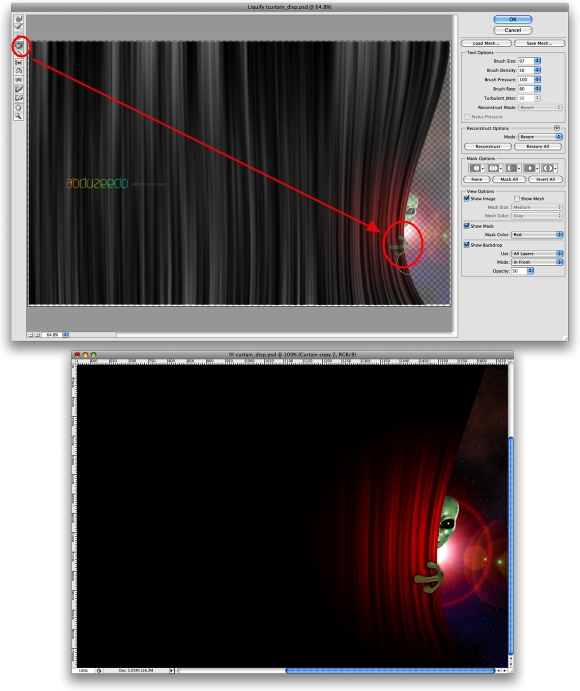Enable the Show Mesh checkbox
Screen dimensions: 580x691
517,198
